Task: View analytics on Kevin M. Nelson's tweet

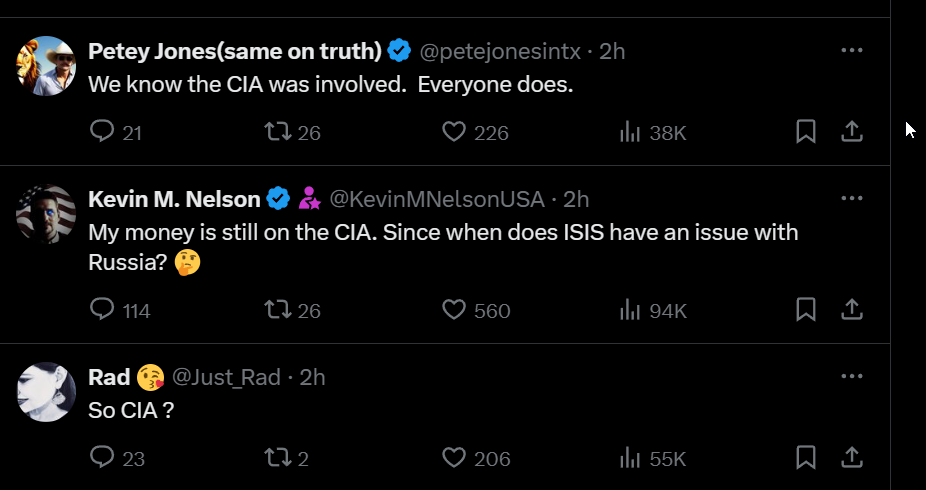Action: tap(630, 310)
